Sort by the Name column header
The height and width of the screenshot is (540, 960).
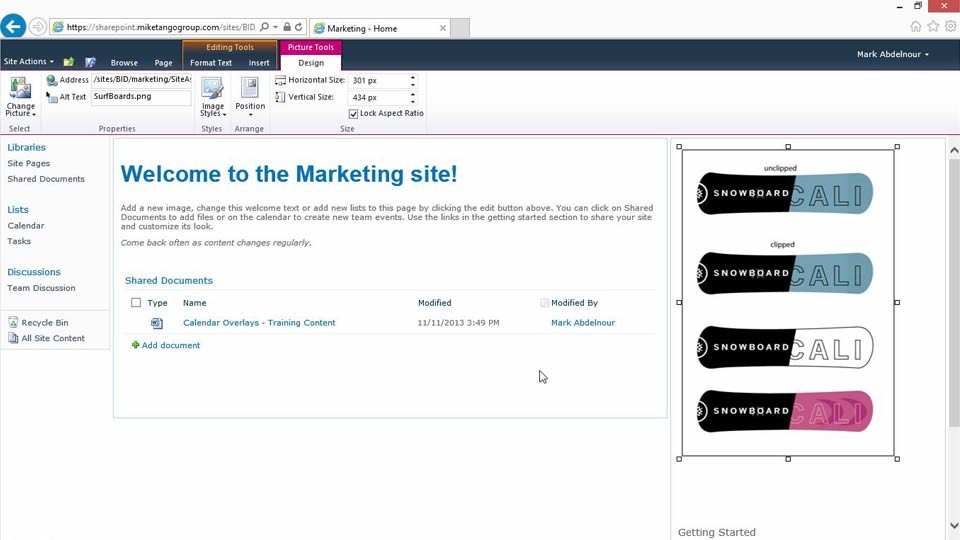click(195, 302)
